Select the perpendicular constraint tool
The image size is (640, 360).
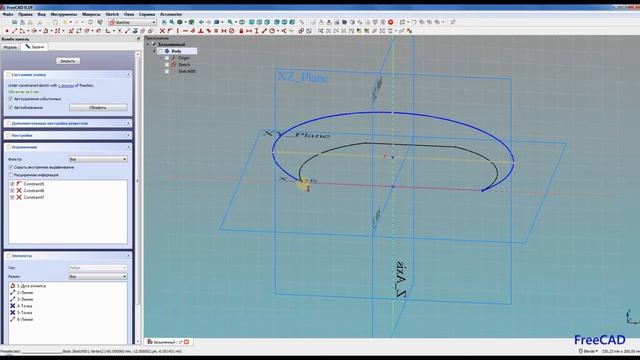click(x=200, y=31)
